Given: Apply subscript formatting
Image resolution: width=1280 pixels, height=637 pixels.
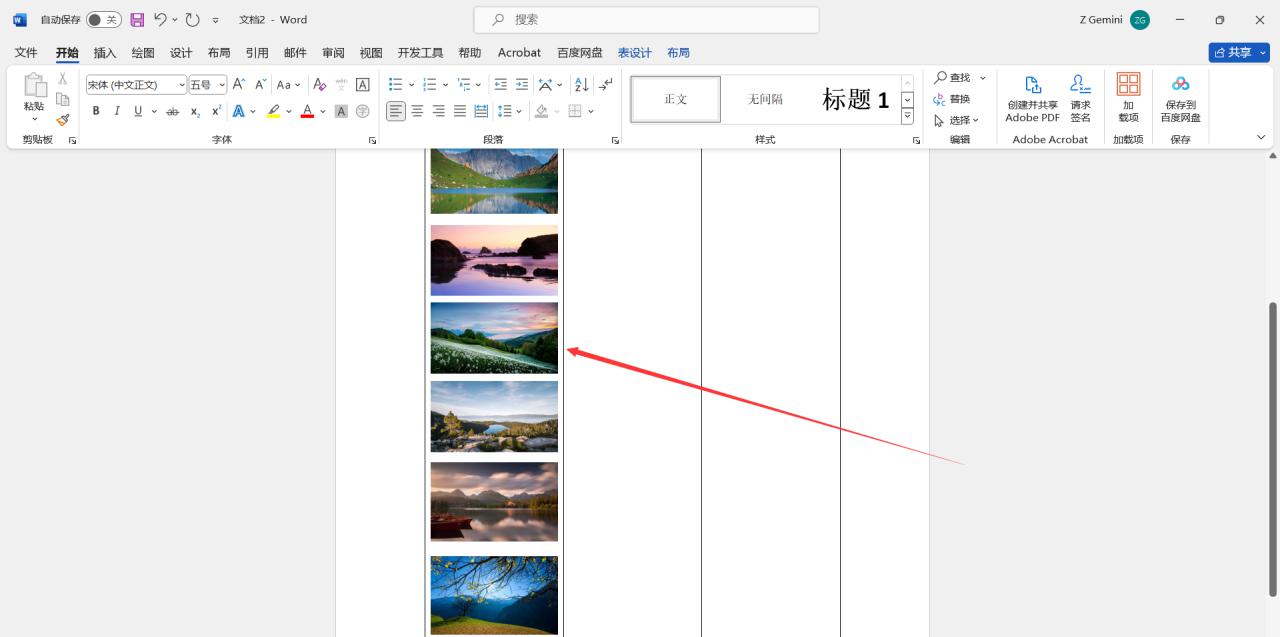Looking at the screenshot, I should 195,111.
